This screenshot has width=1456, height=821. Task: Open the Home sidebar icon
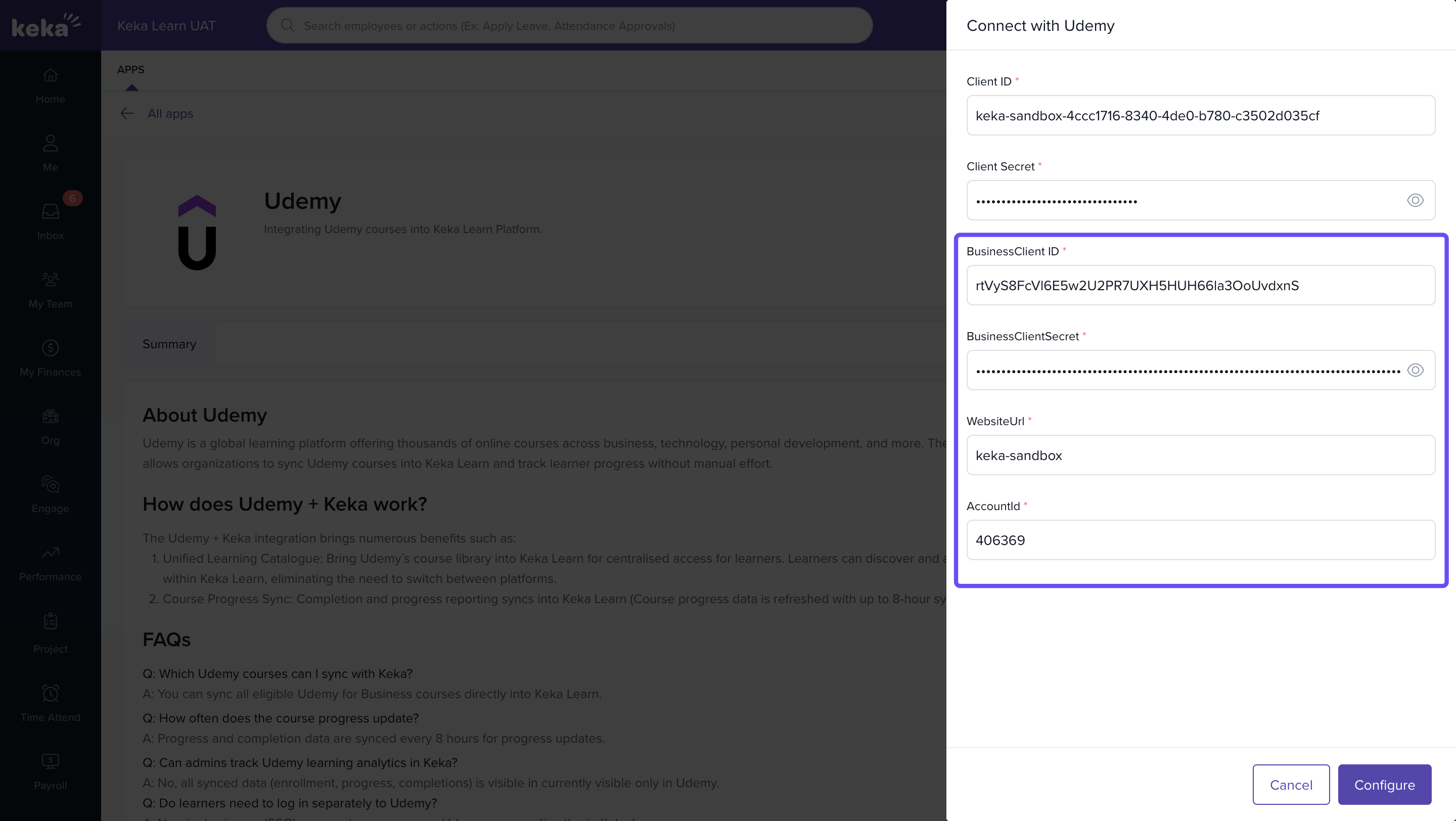point(51,76)
